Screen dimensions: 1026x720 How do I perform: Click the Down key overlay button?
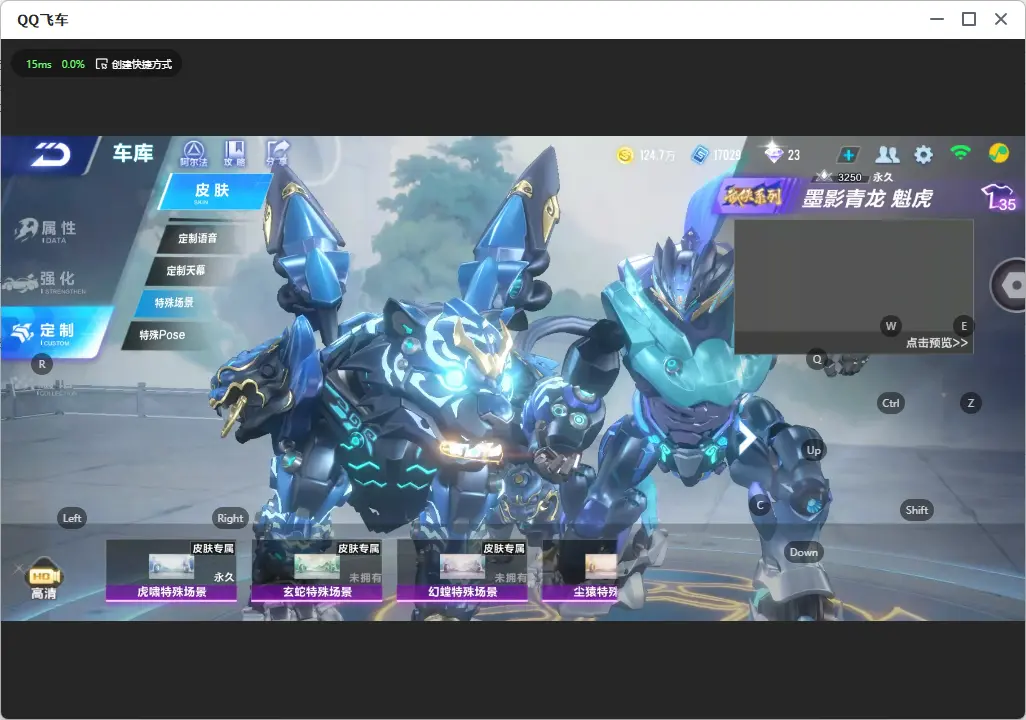tap(804, 552)
